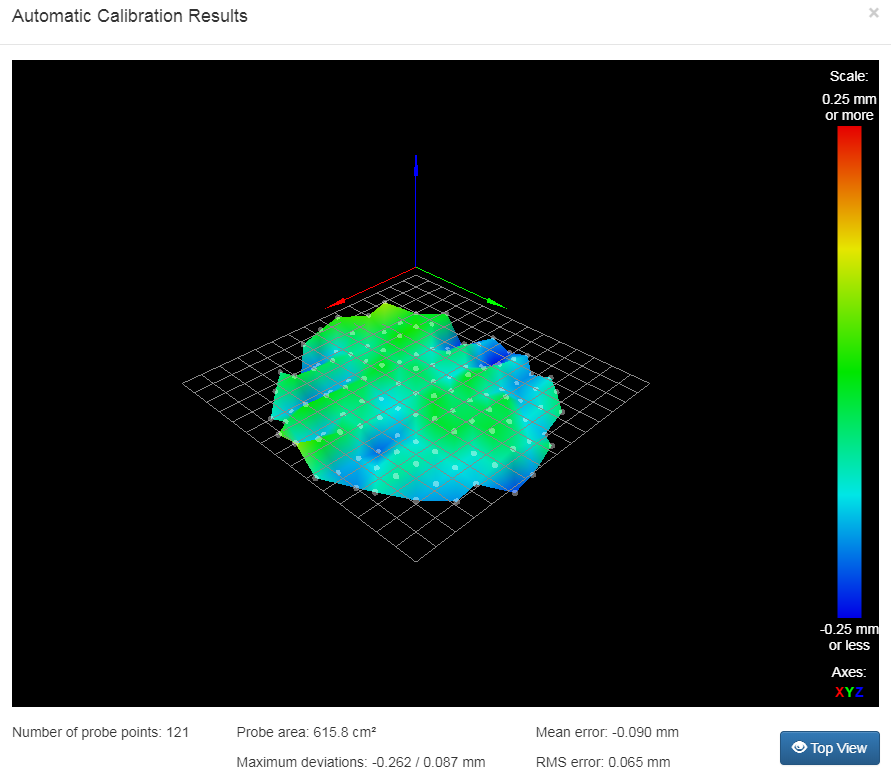Screen dimensions: 891x784
Task: Close the Automatic Calibration Results dialog
Action: pyautogui.click(x=873, y=13)
